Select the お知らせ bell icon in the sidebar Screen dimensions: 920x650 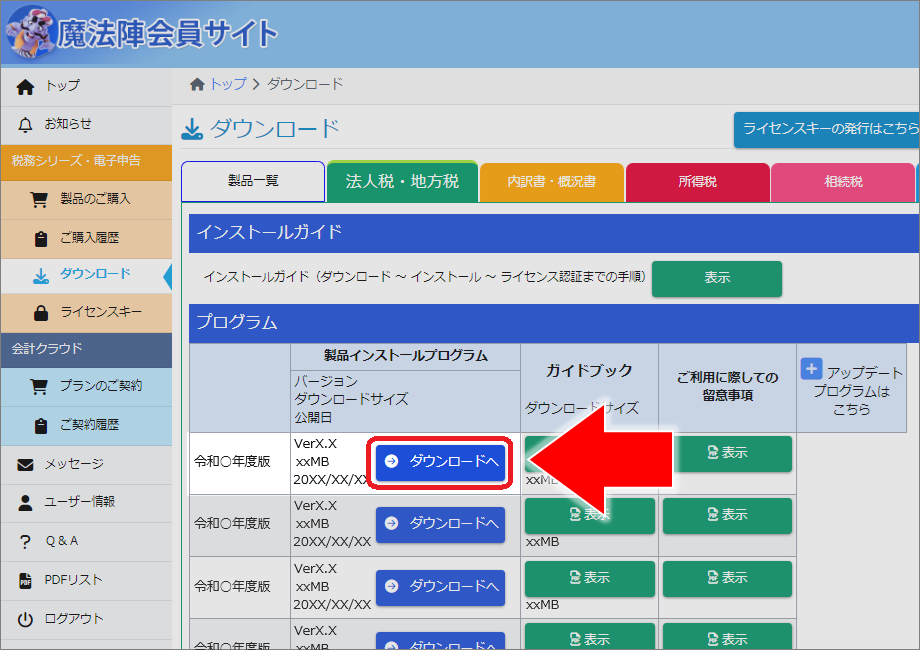(25, 125)
